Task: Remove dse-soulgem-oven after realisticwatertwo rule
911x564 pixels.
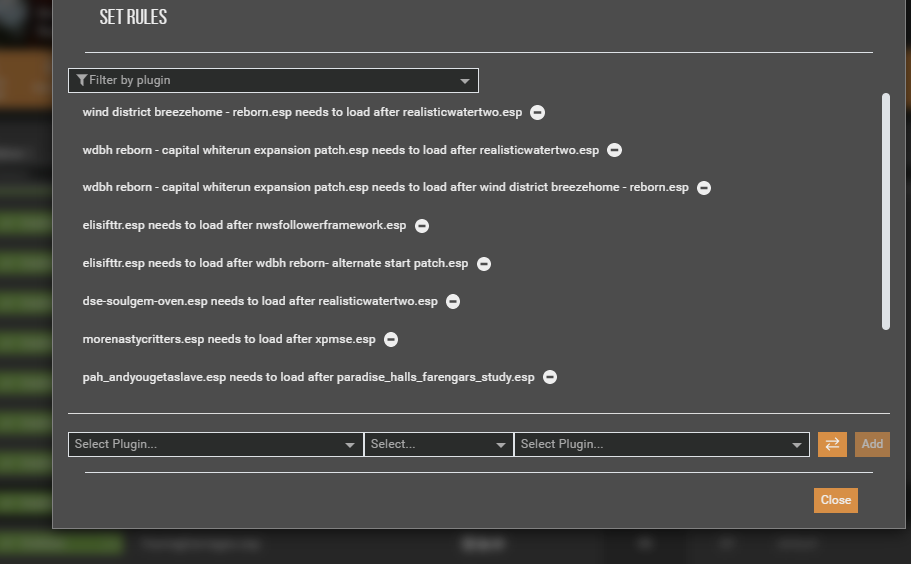Action: click(x=453, y=301)
